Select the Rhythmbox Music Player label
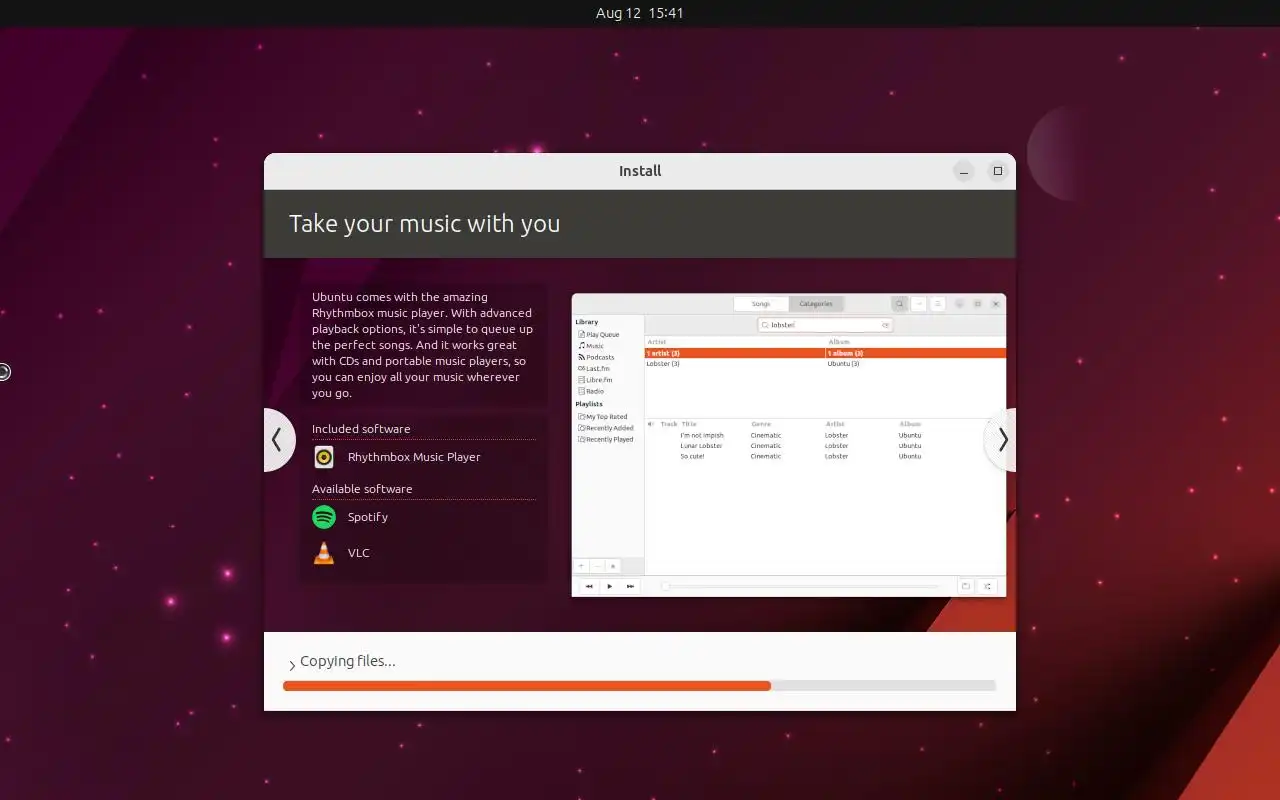This screenshot has width=1280, height=800. tap(414, 457)
